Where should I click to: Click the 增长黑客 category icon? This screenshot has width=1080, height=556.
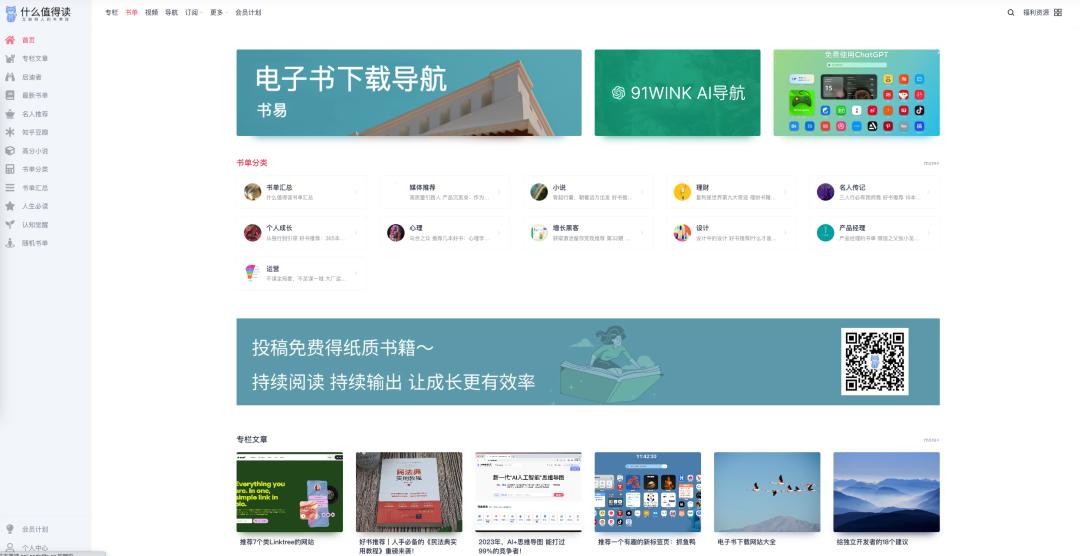coord(539,232)
